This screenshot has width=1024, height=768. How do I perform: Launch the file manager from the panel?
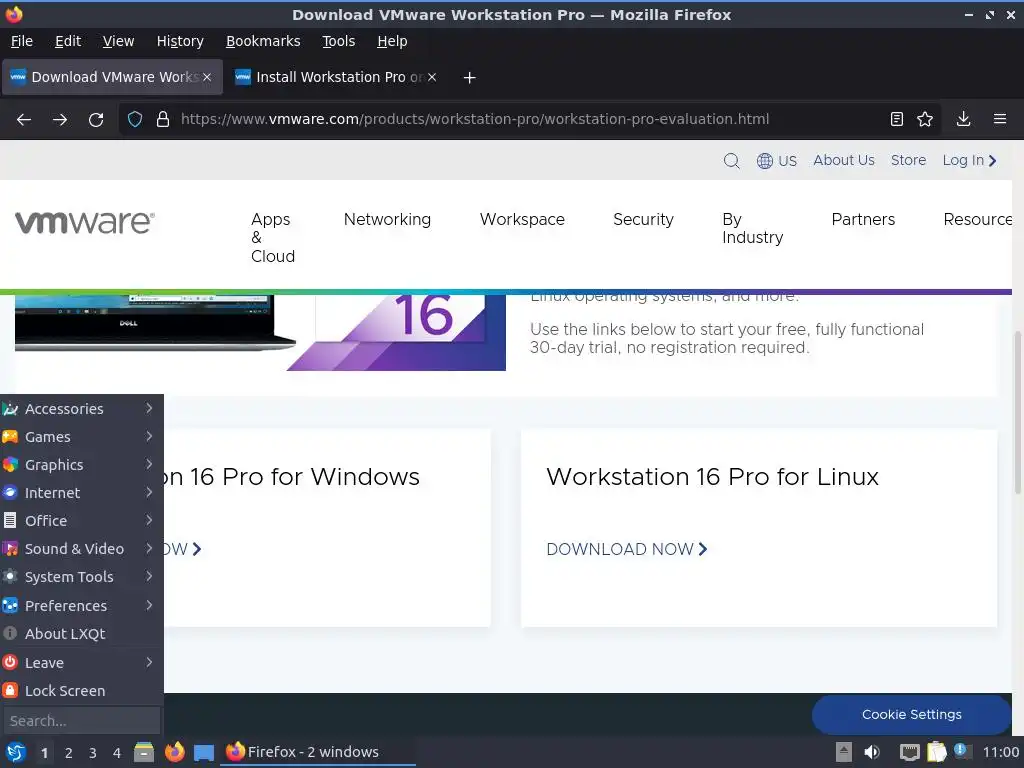144,752
